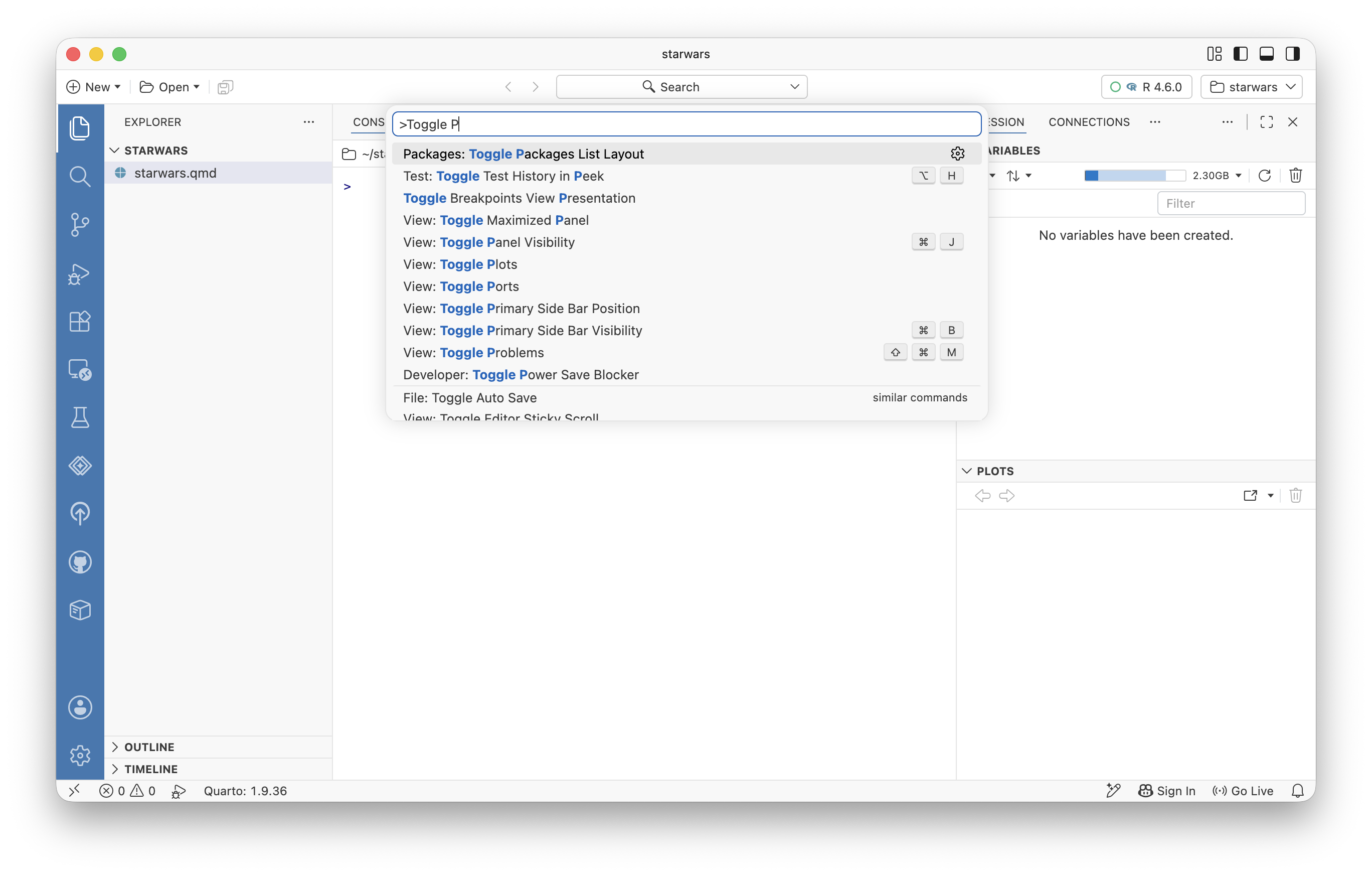This screenshot has height=876, width=1372.
Task: Select View: Toggle Plots command
Action: tap(686, 264)
